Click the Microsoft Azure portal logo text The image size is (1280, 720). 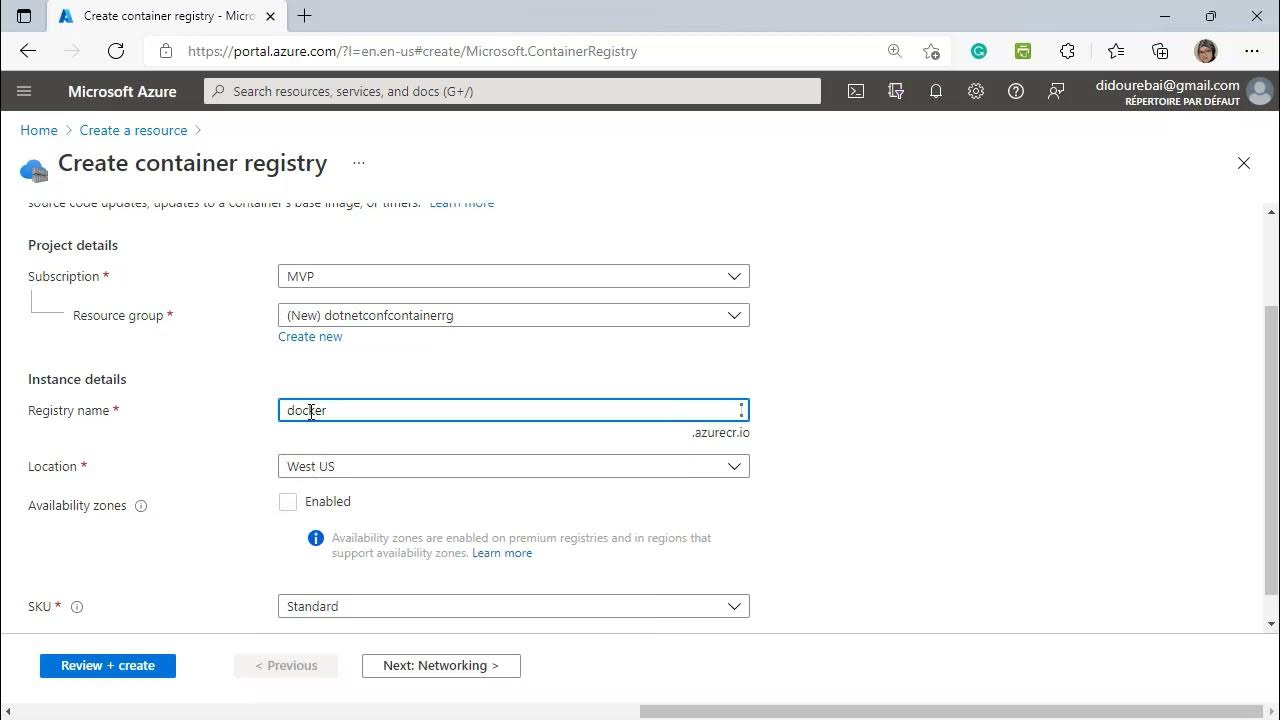122,91
